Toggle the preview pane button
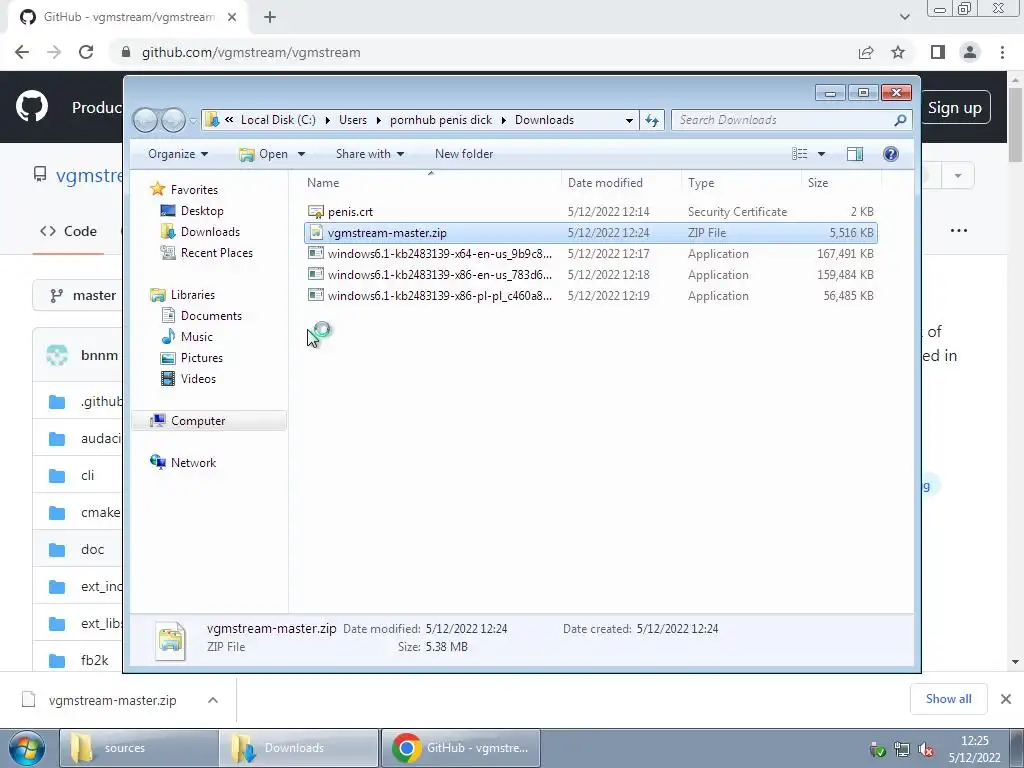1024x768 pixels. click(x=854, y=154)
